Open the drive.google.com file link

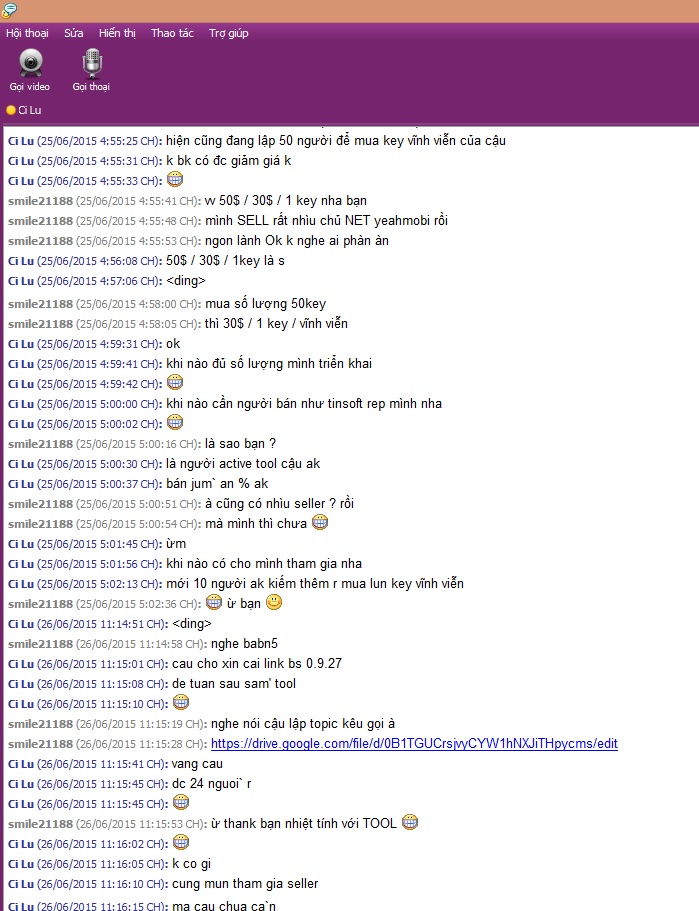(414, 744)
